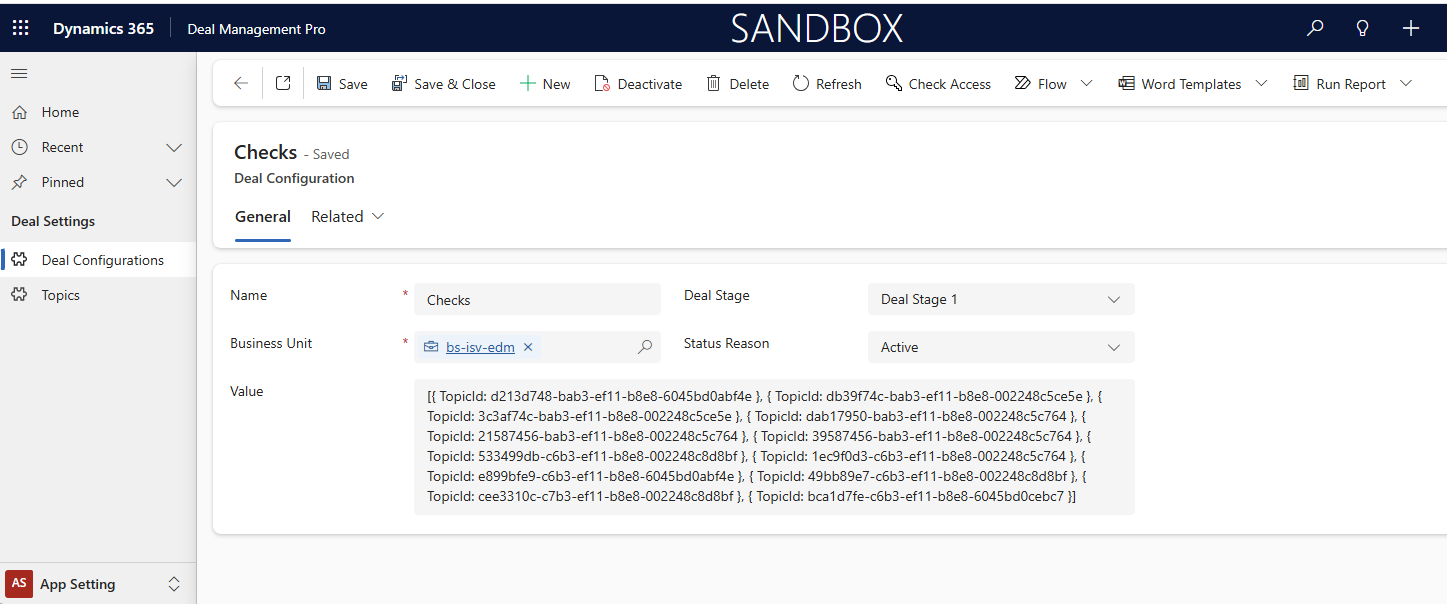Open the app launcher waffle icon

click(20, 28)
